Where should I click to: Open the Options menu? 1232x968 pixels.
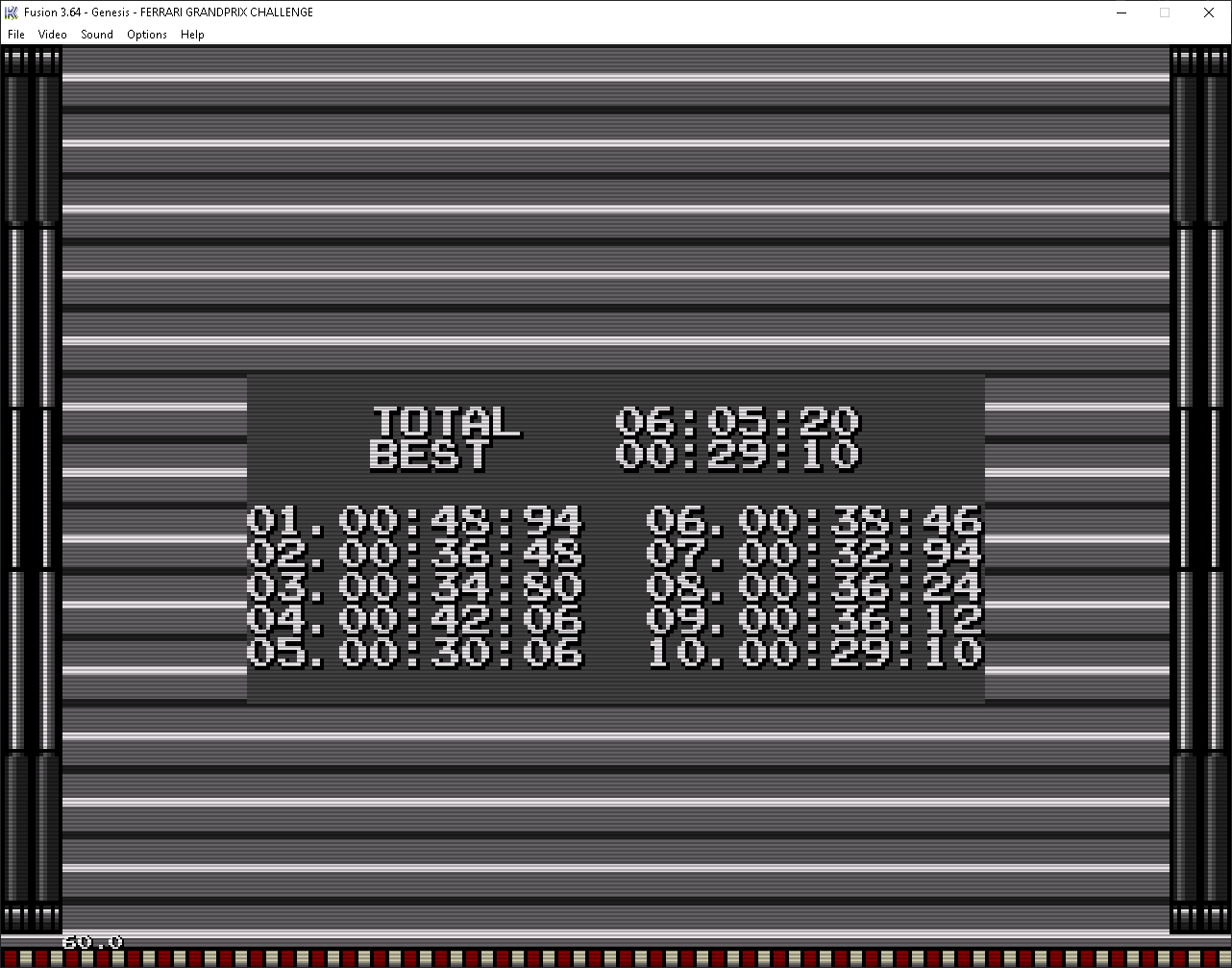point(147,35)
